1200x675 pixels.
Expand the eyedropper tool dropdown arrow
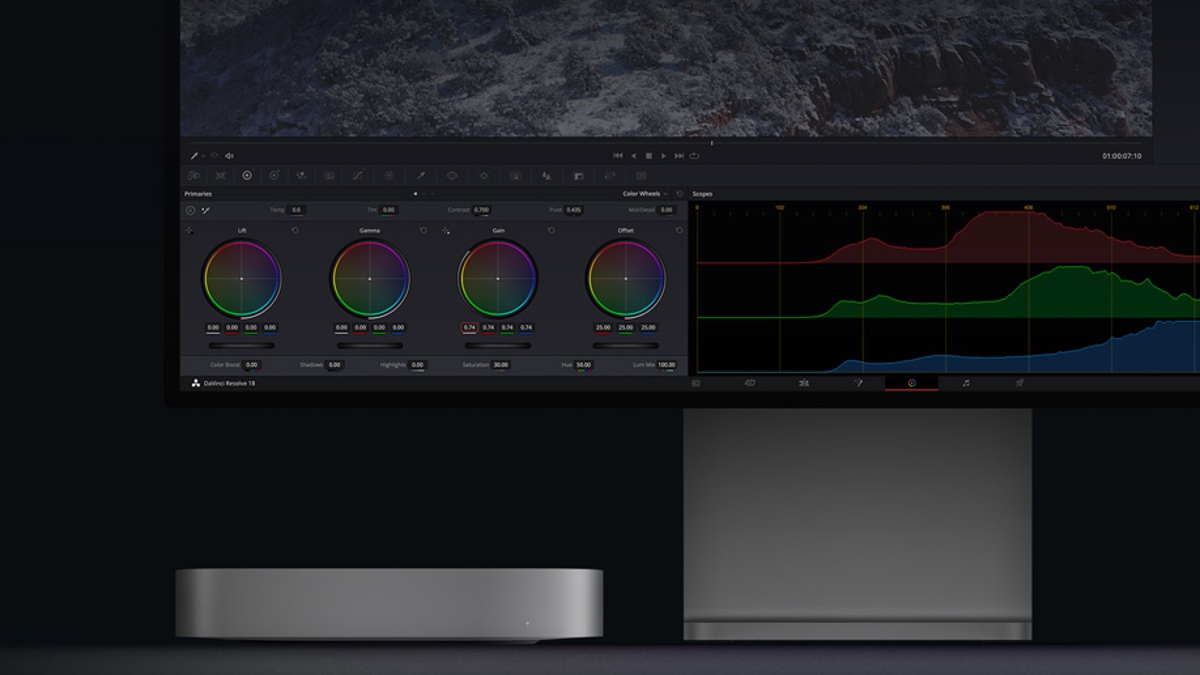point(204,155)
